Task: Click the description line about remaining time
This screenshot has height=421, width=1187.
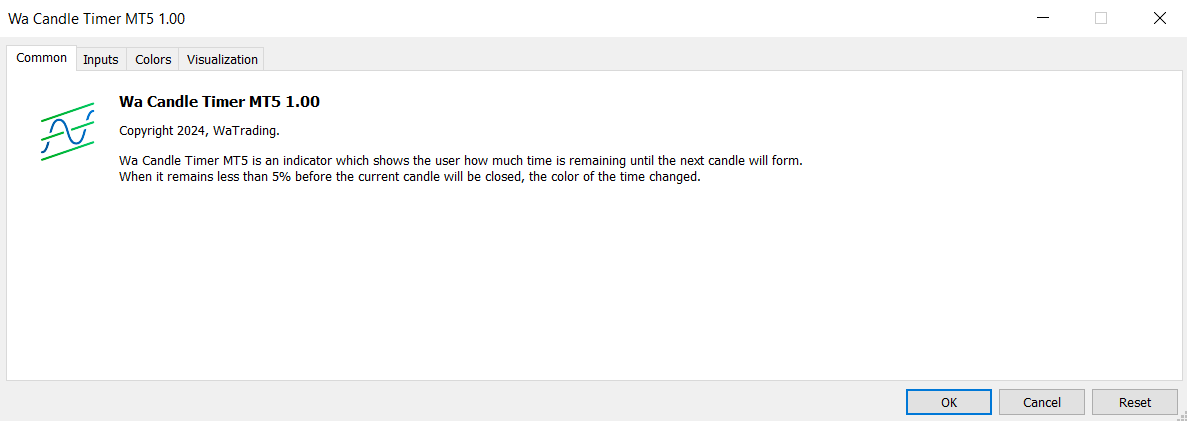Action: 460,161
